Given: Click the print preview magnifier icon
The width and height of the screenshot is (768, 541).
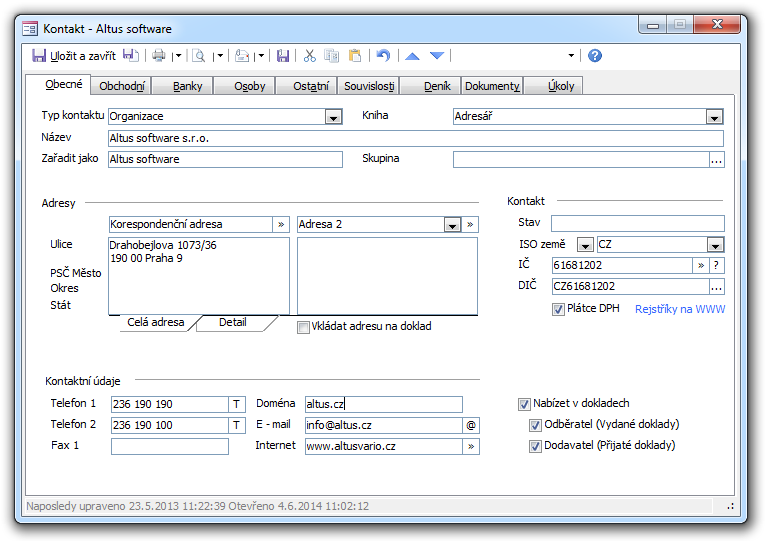Looking at the screenshot, I should point(199,56).
